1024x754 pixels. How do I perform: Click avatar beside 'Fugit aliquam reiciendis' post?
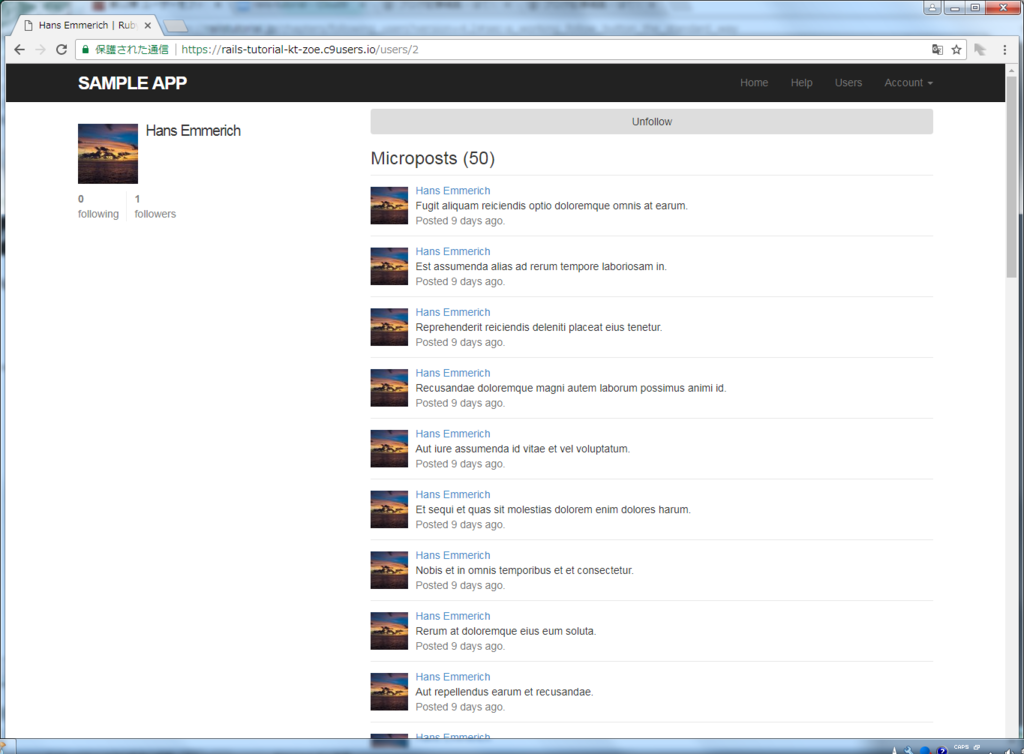[389, 206]
